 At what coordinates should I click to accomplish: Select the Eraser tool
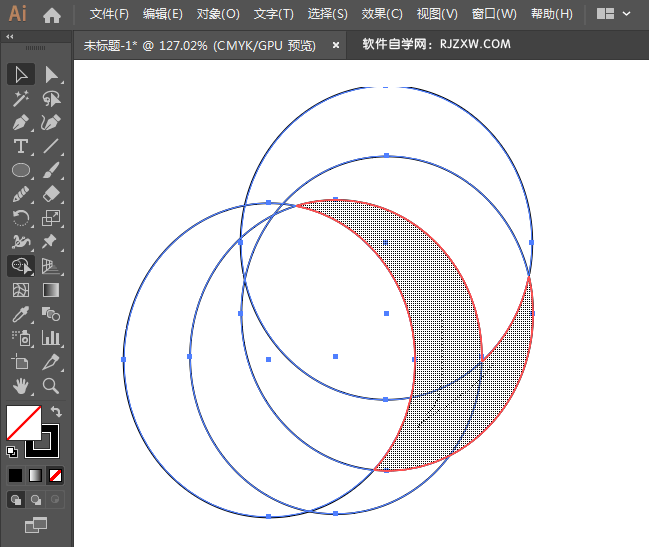click(x=51, y=194)
